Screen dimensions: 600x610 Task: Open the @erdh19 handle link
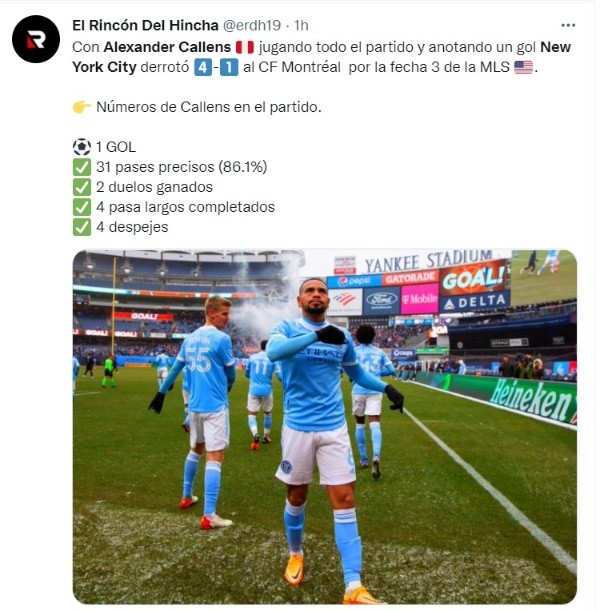coord(252,25)
